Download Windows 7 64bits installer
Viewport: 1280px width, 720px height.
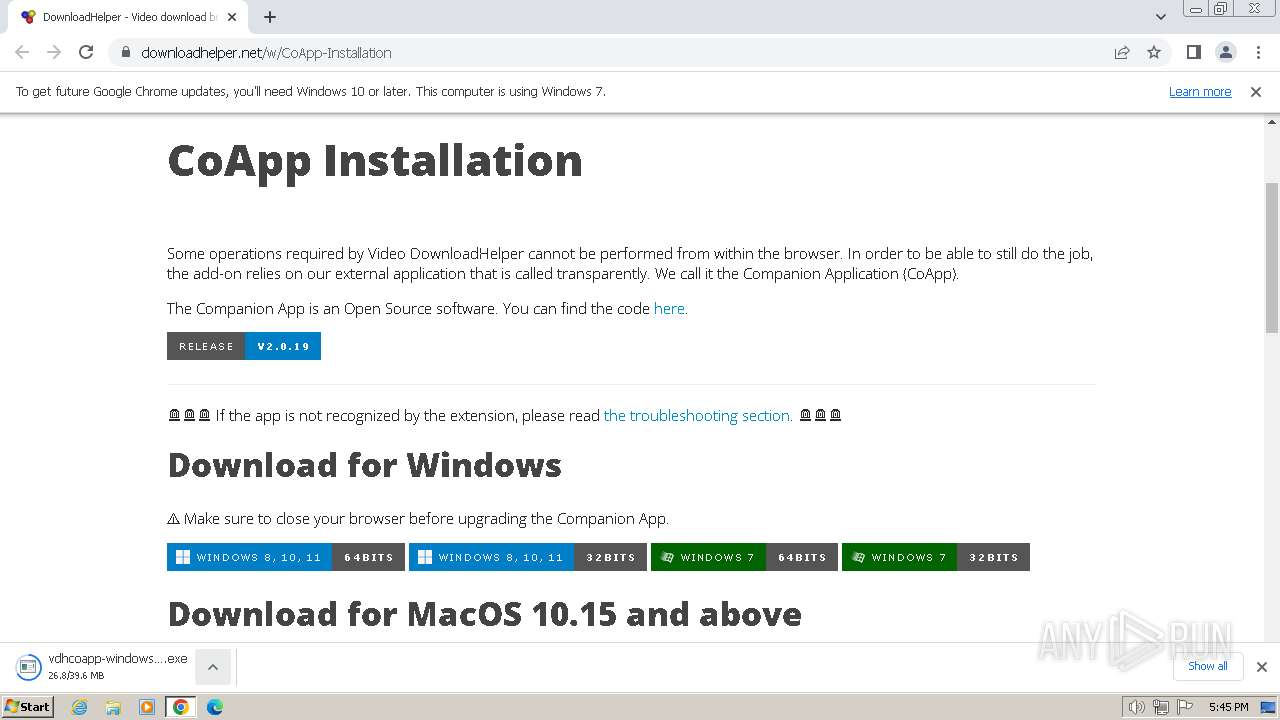pyautogui.click(x=744, y=557)
